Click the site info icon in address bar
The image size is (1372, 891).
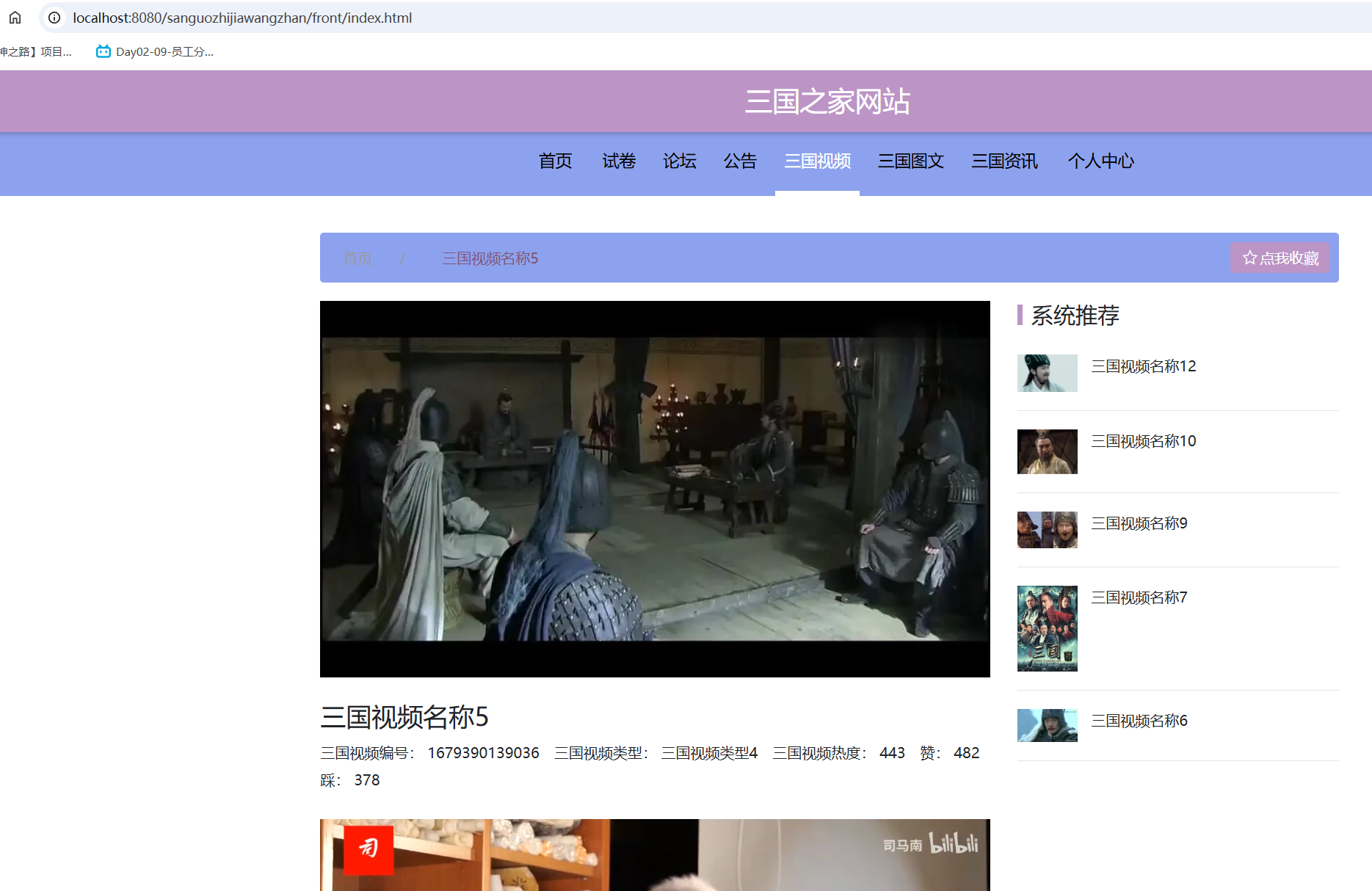(54, 18)
